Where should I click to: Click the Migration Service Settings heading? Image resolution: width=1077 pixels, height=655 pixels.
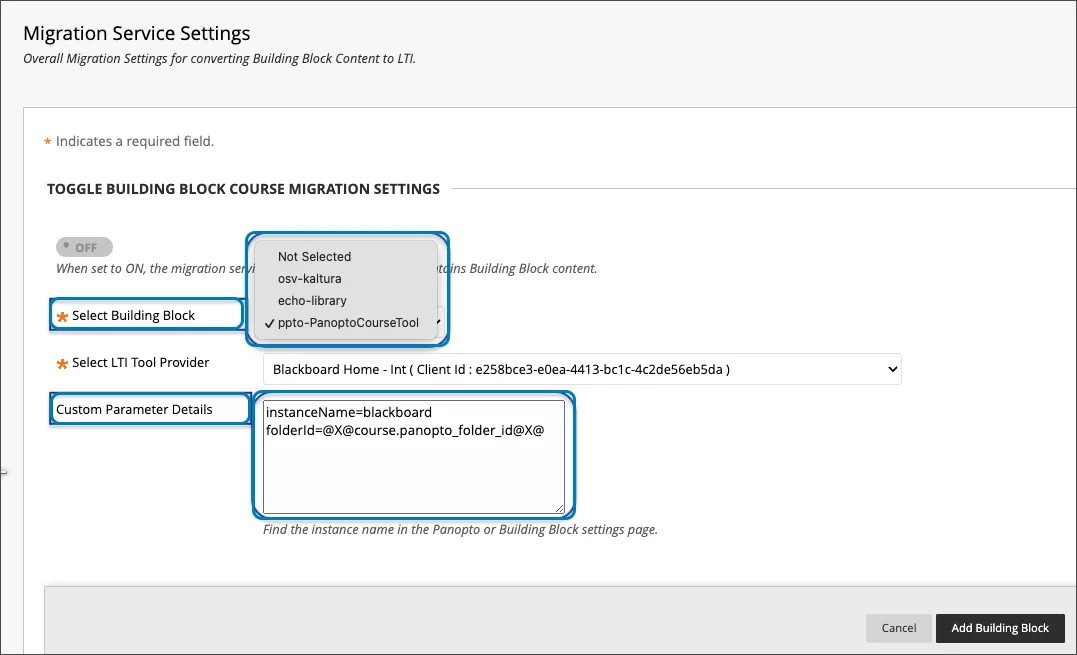coord(138,33)
